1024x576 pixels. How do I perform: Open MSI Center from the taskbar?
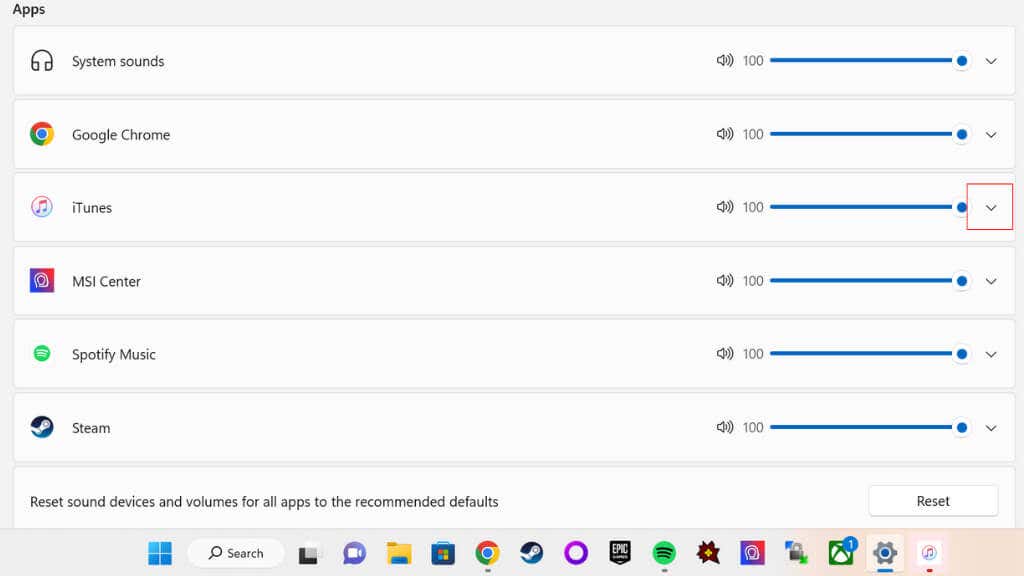pos(752,553)
